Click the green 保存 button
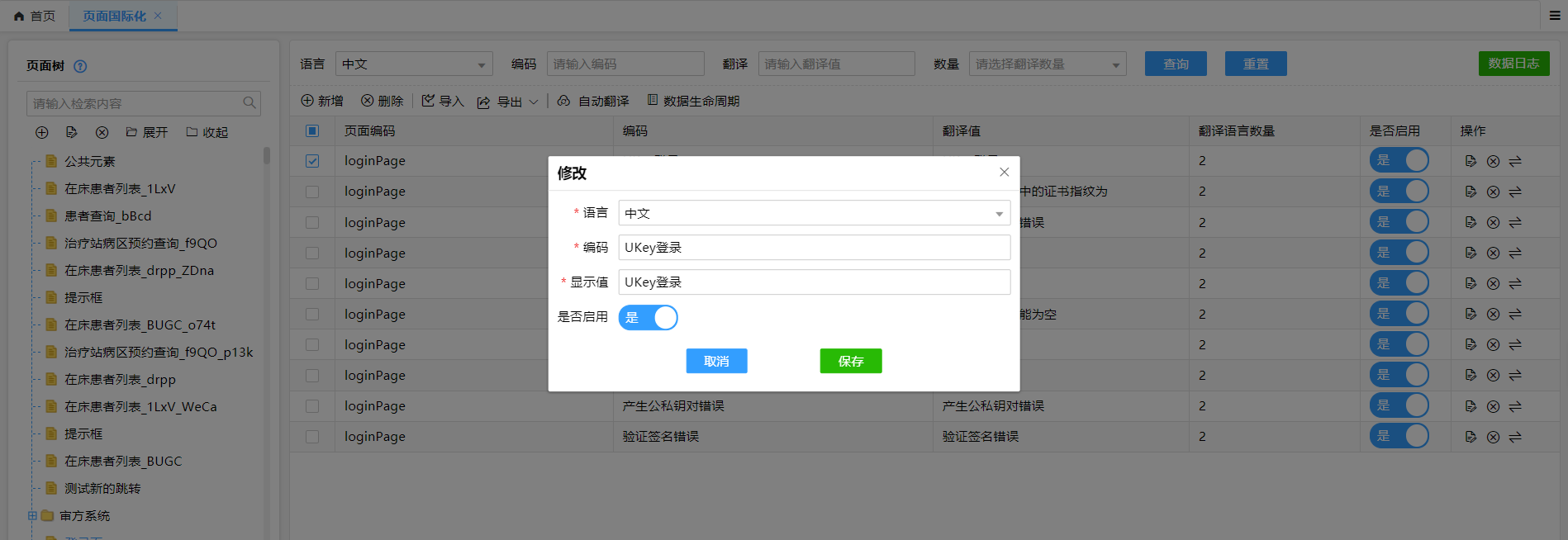 coord(850,361)
